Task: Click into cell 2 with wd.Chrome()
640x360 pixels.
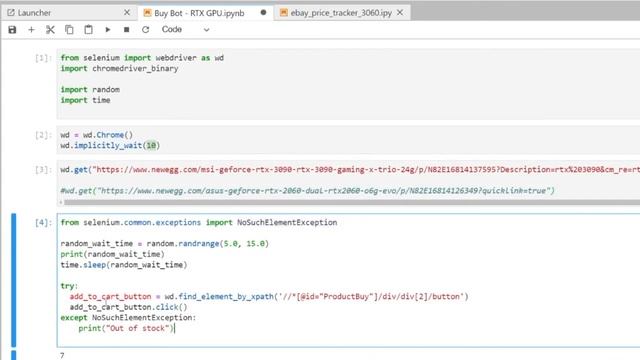Action: tap(348, 140)
